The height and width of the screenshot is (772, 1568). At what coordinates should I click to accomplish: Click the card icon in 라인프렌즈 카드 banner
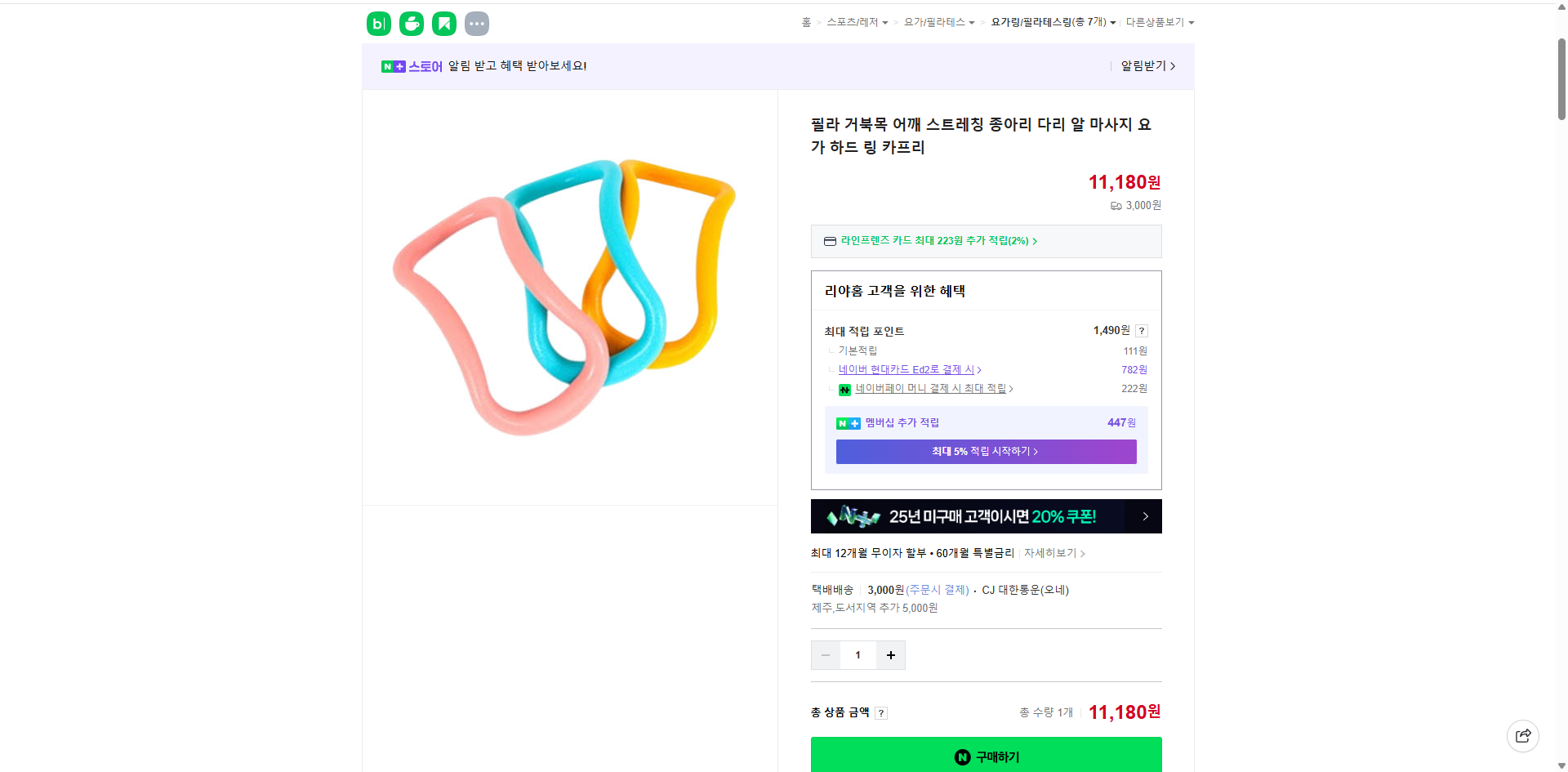(829, 241)
